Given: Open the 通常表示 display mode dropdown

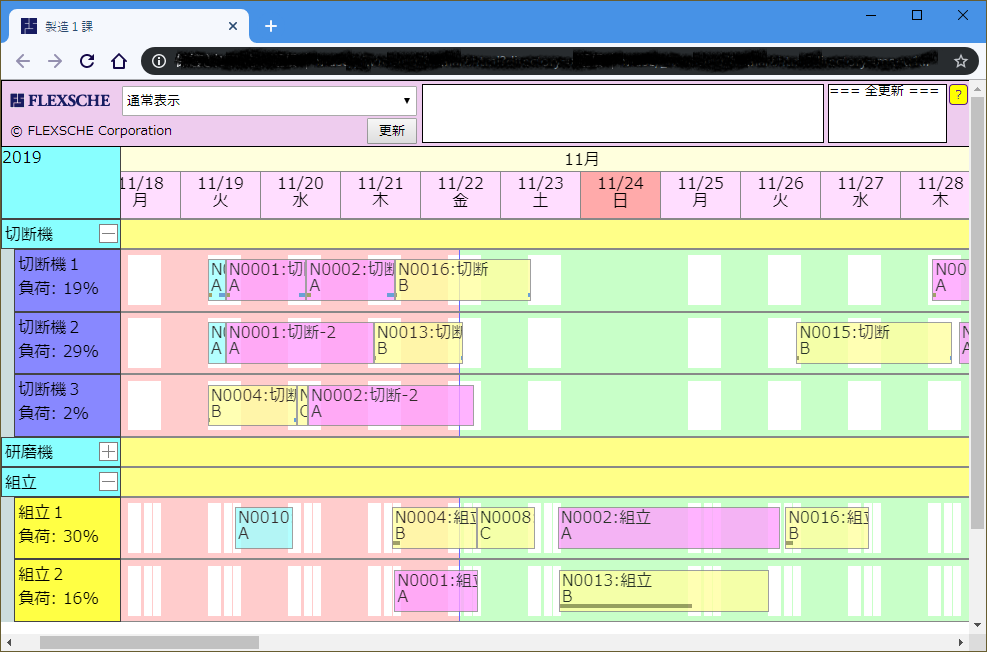Looking at the screenshot, I should [x=269, y=101].
